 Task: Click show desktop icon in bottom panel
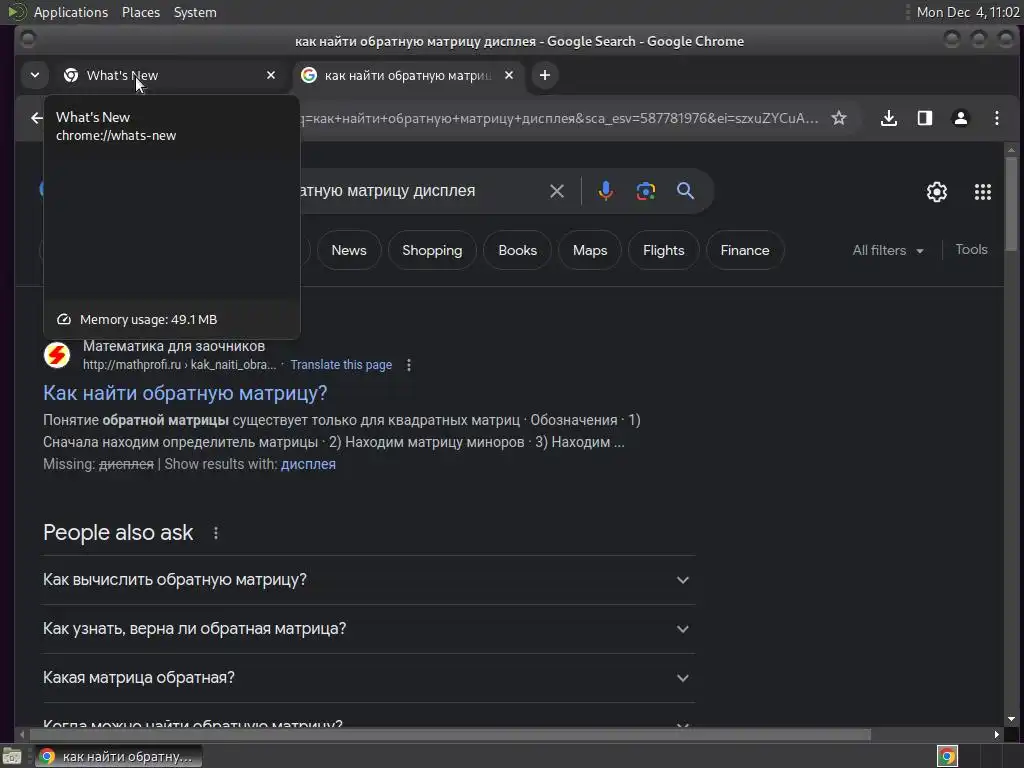(12, 757)
